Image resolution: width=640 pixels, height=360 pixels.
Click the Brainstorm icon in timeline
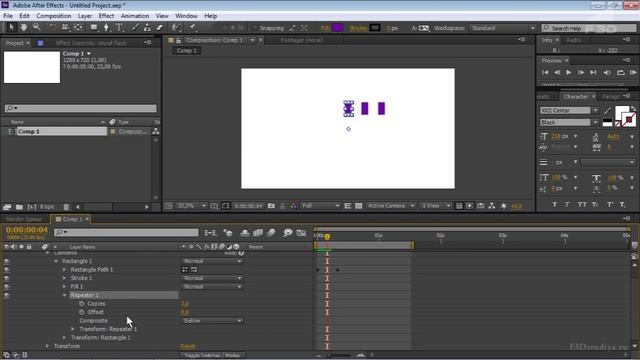pyautogui.click(x=288, y=233)
